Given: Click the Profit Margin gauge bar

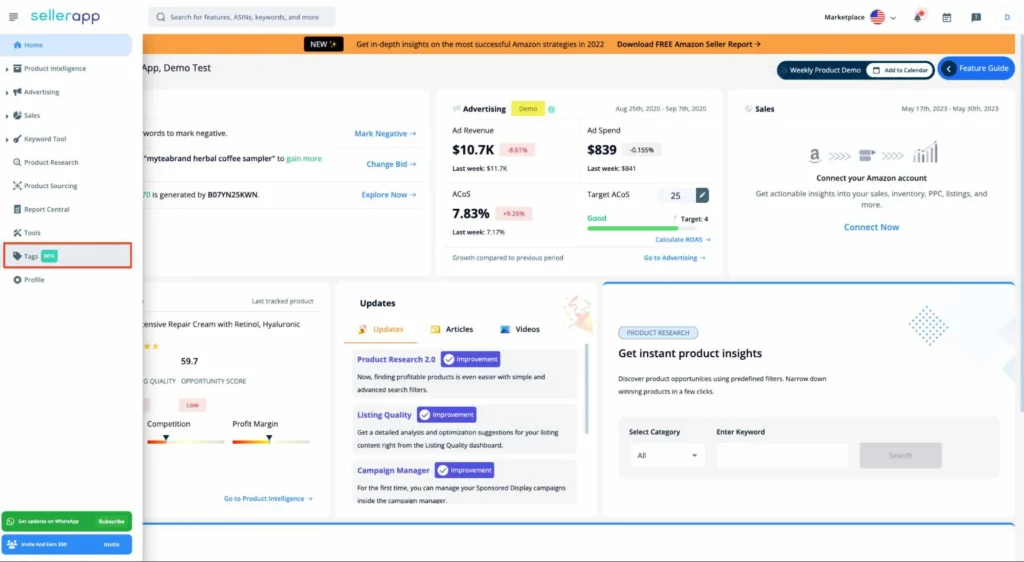Looking at the screenshot, I should point(271,442).
